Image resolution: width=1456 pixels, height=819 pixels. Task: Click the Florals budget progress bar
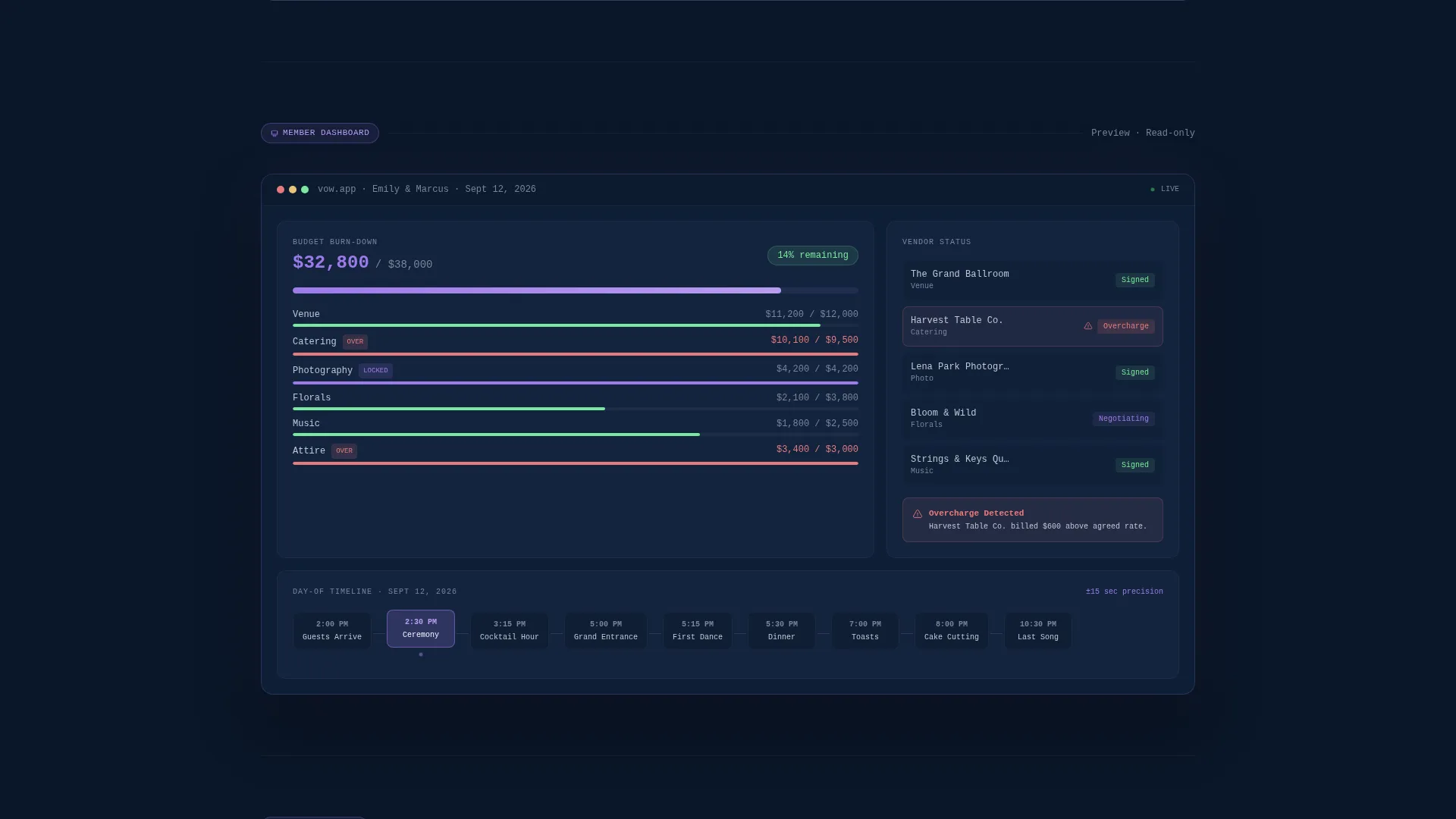coord(576,409)
